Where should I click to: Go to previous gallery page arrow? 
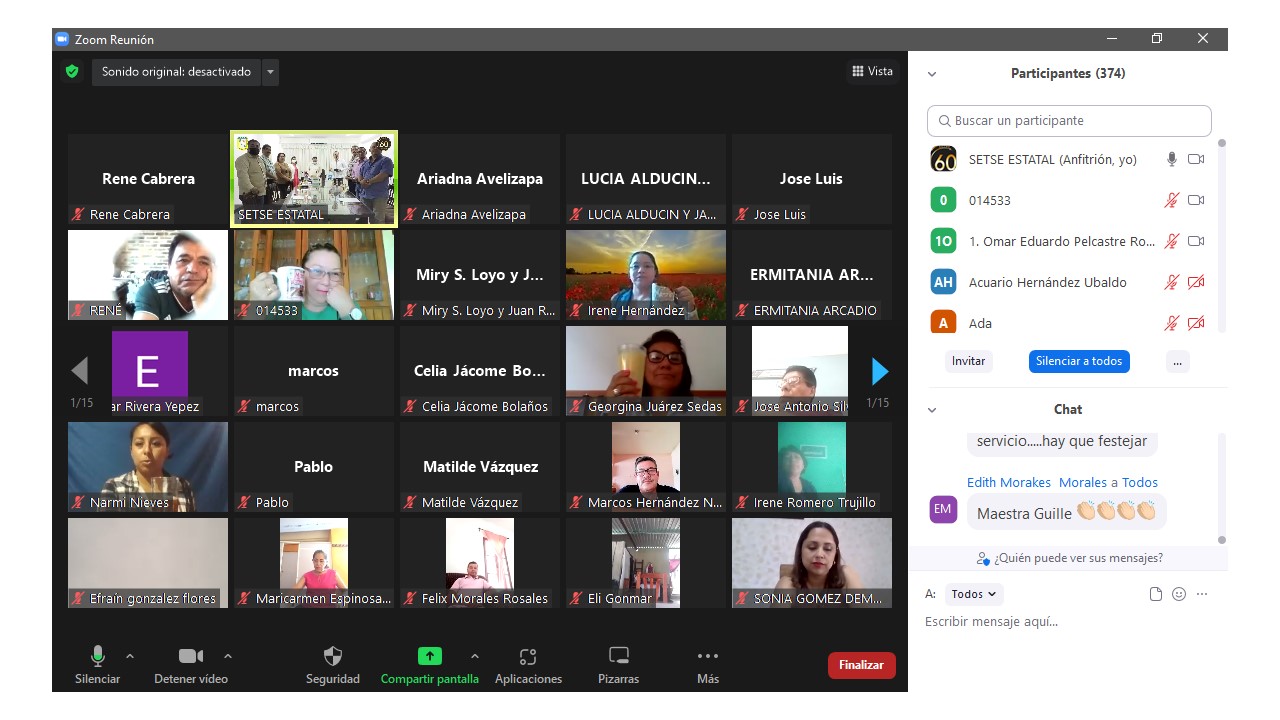(80, 372)
